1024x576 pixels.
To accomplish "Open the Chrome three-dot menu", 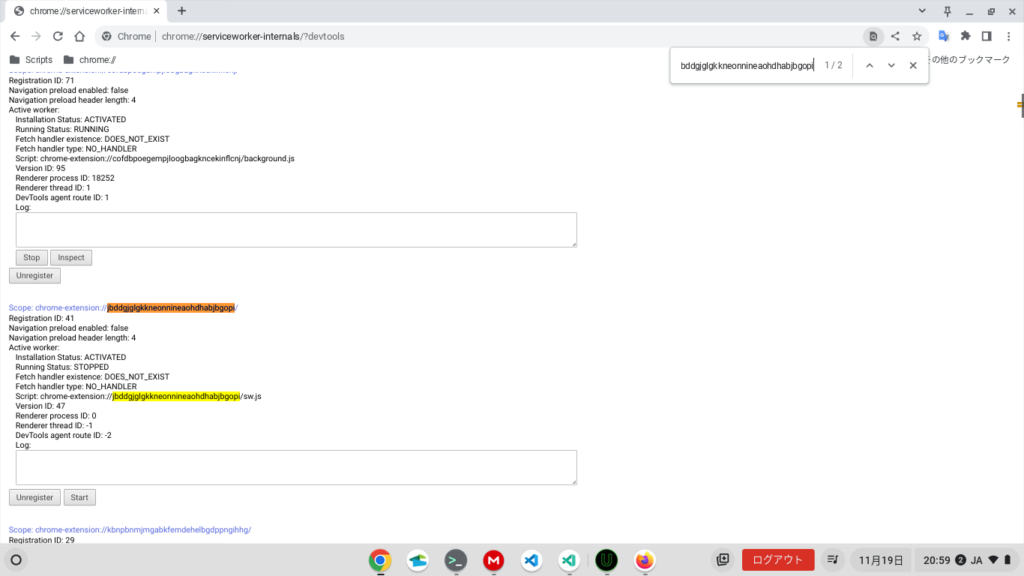I will tap(1008, 36).
